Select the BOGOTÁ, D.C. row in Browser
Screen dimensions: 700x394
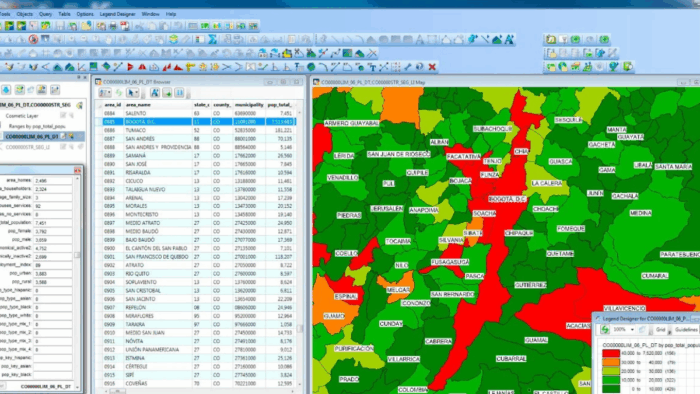[x=195, y=122]
